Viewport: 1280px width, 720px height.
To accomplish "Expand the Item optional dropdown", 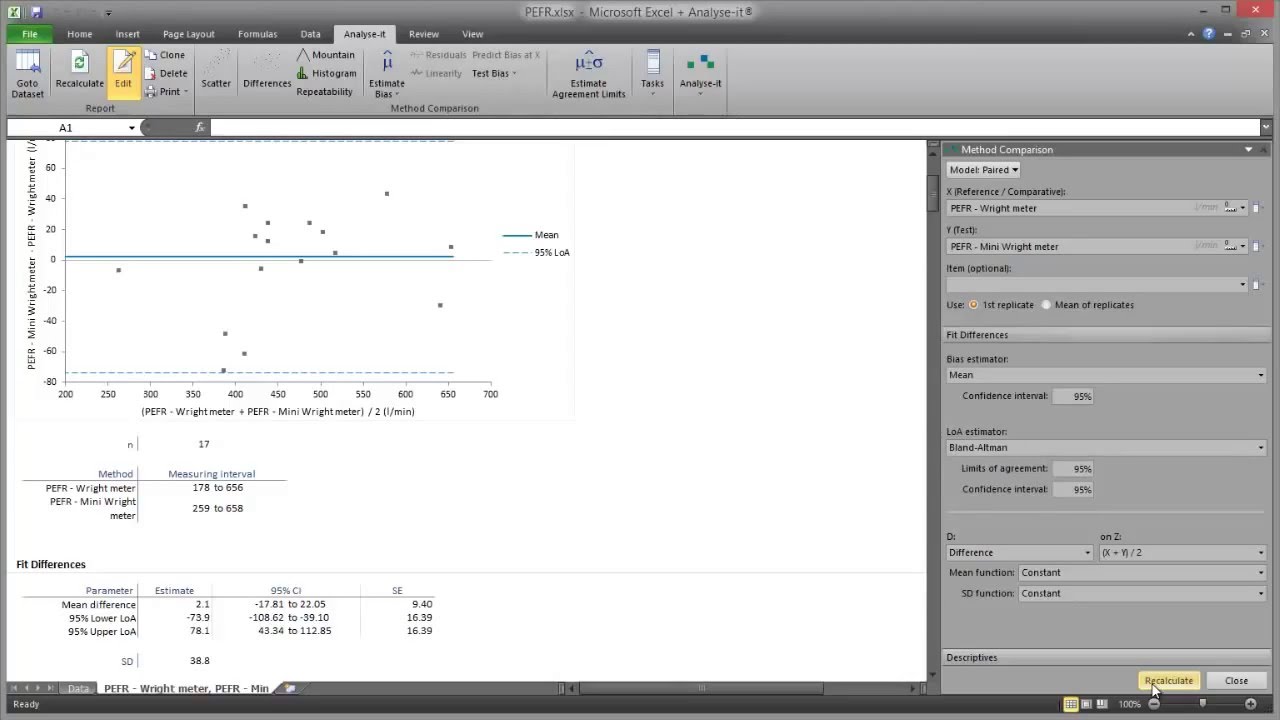I will pyautogui.click(x=1243, y=284).
